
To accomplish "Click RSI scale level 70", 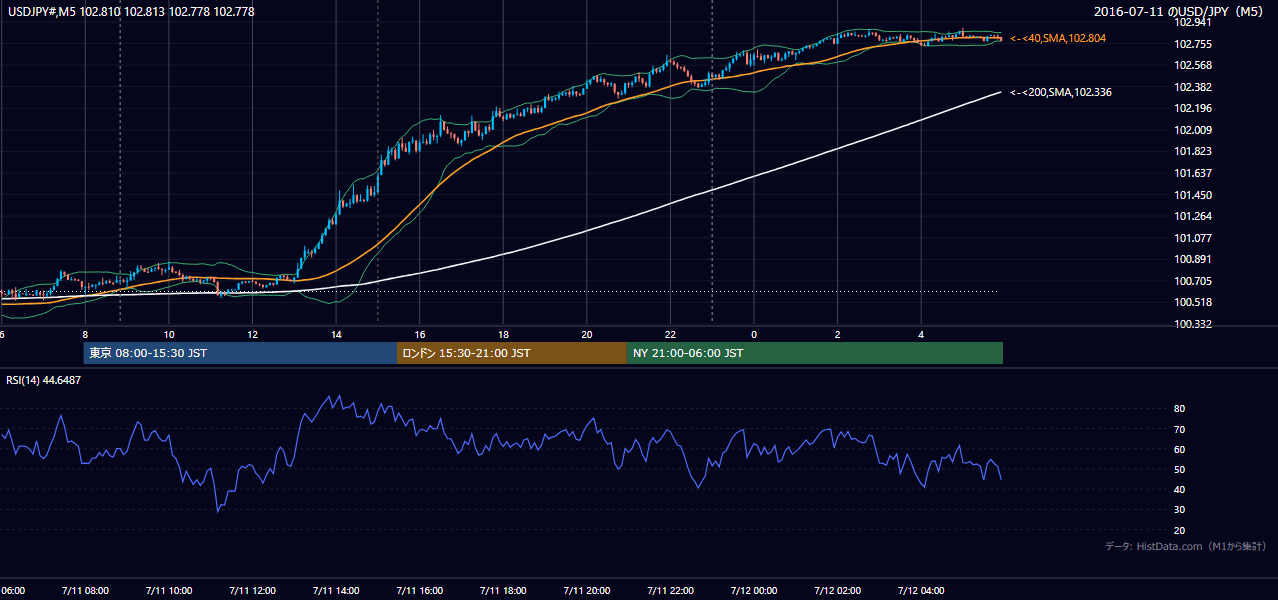I will click(x=1179, y=429).
